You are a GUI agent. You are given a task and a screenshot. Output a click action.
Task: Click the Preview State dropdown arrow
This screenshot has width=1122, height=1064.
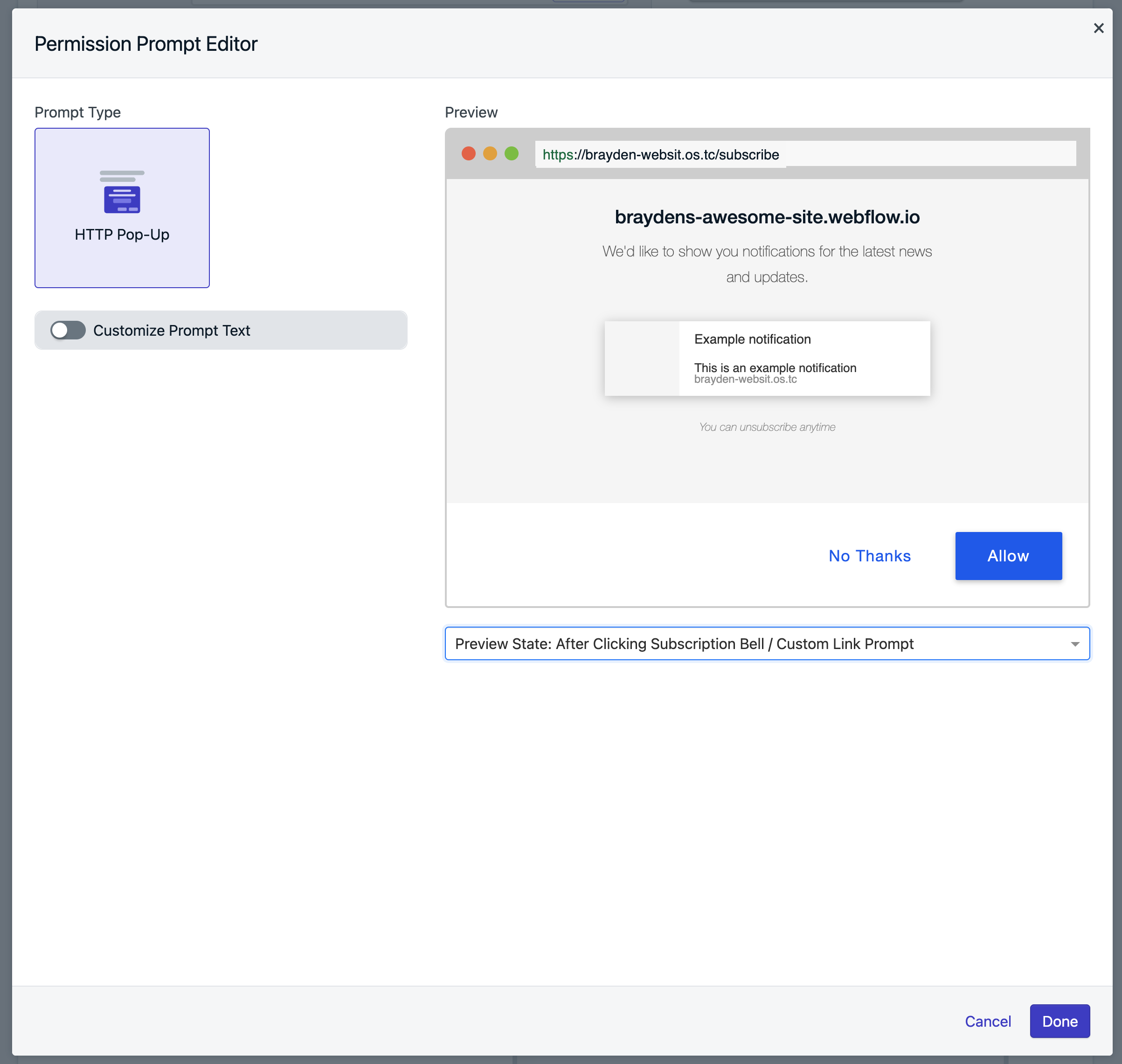[1074, 644]
